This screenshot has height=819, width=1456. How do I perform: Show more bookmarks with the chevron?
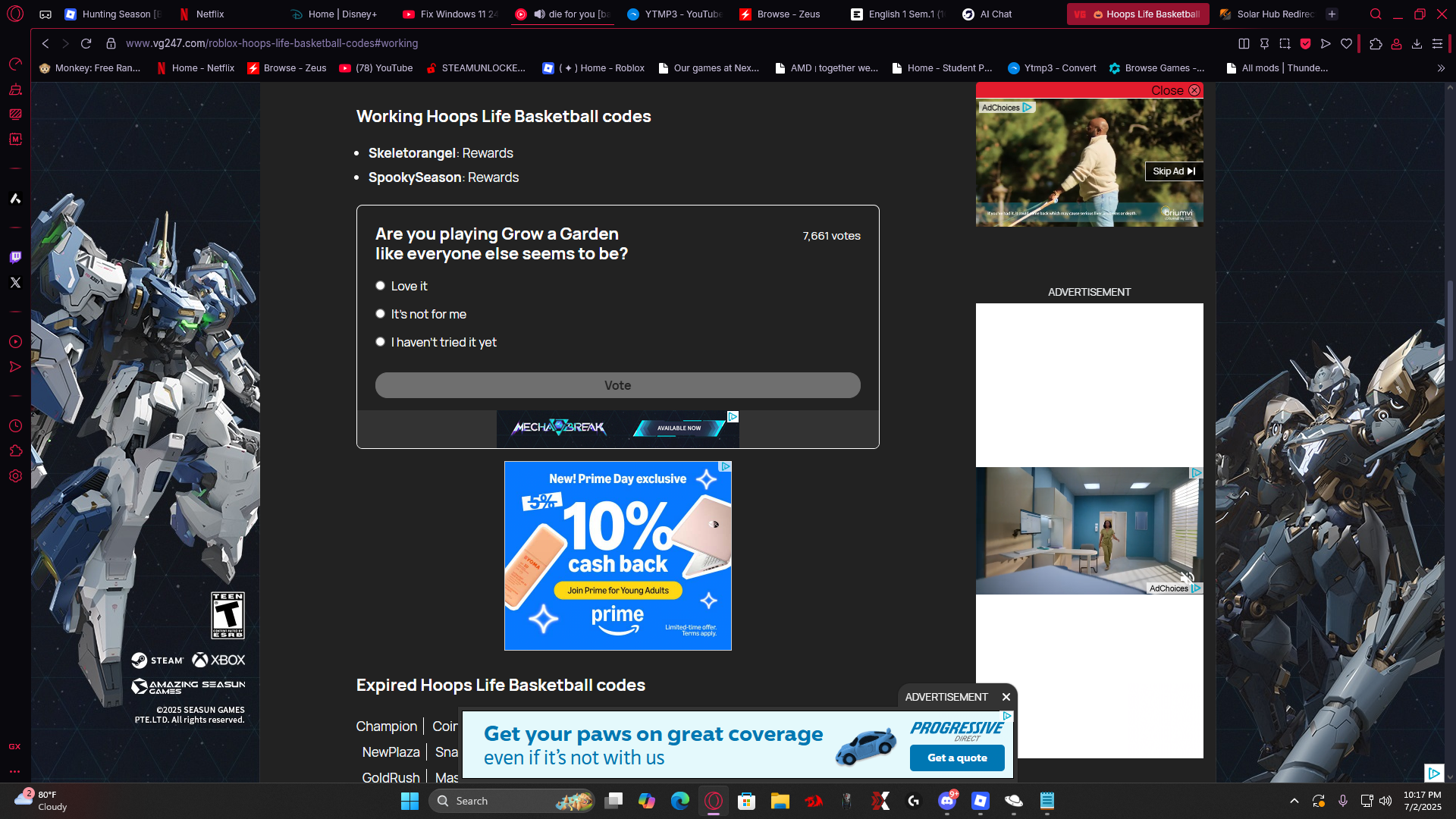point(1441,68)
